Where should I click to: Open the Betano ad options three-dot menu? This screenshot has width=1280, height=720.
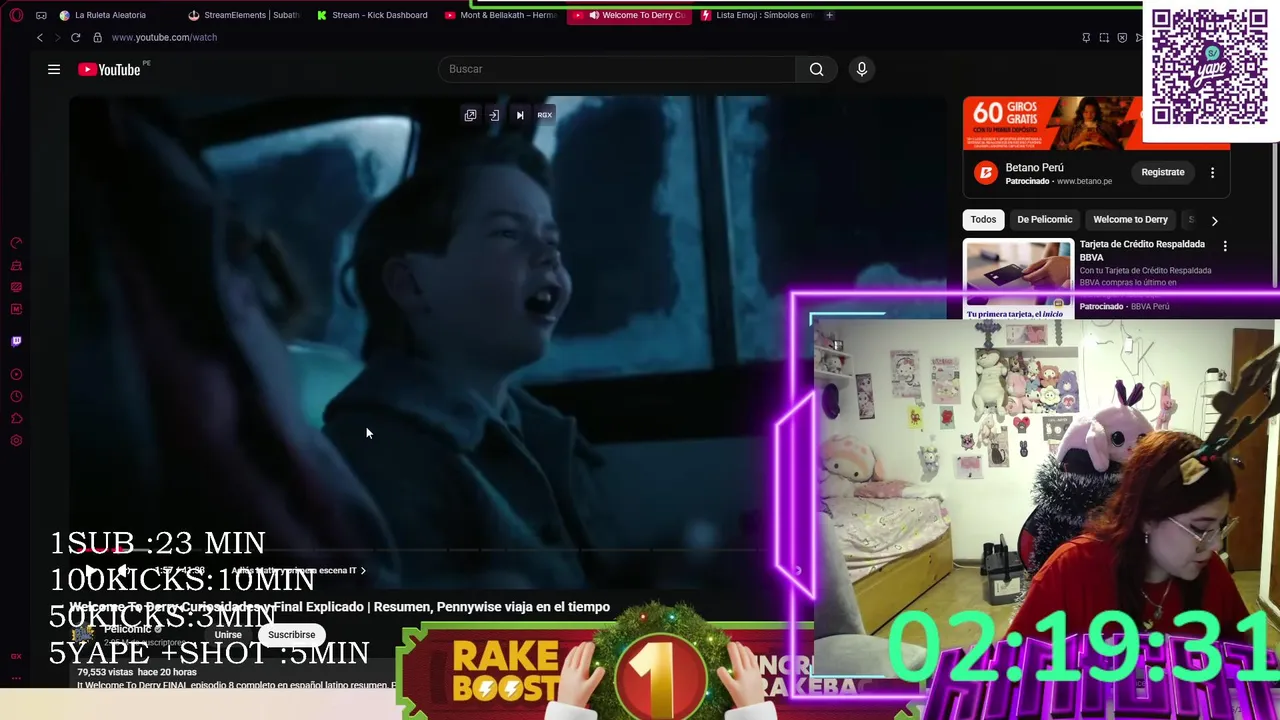(x=1212, y=172)
